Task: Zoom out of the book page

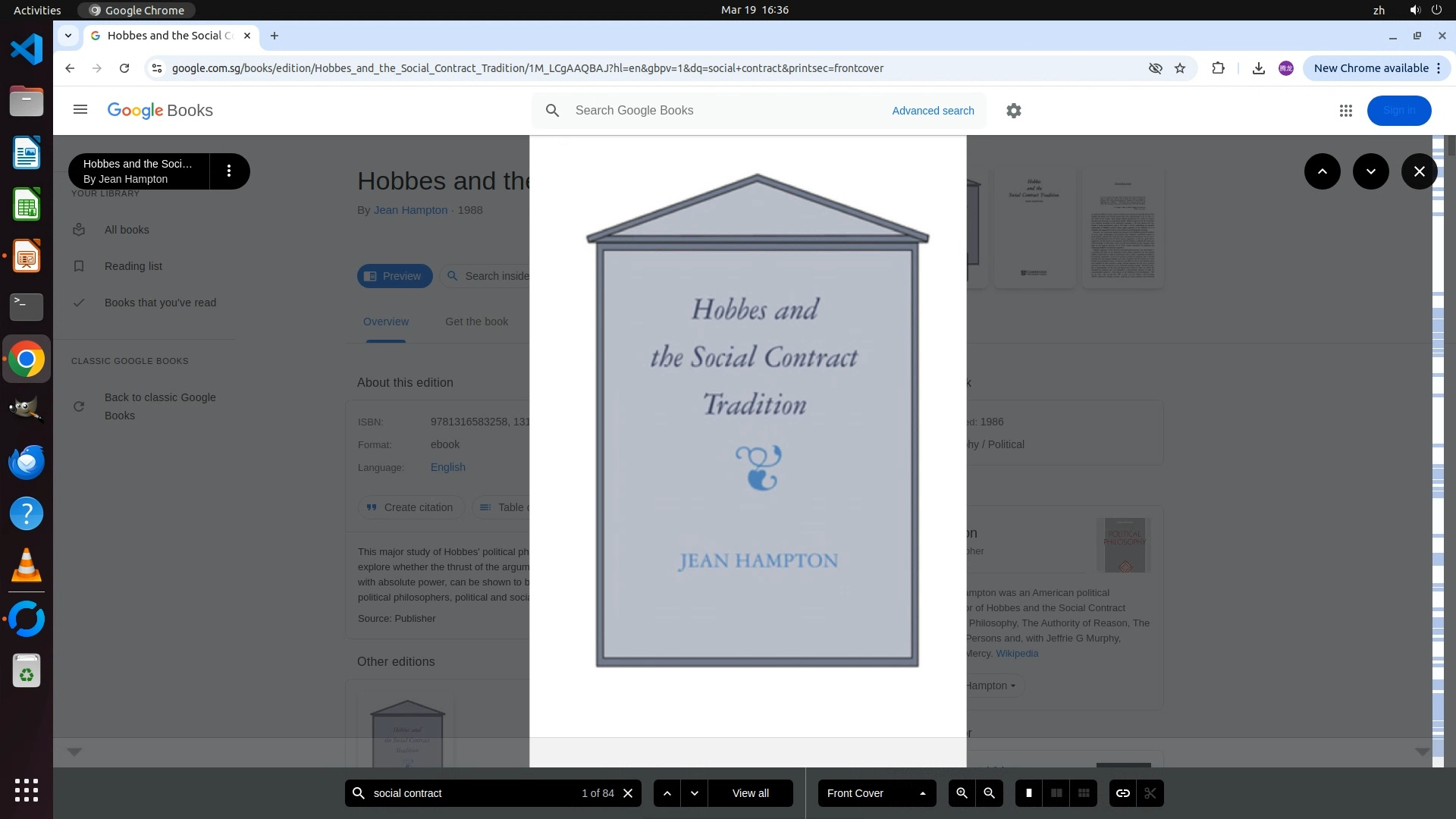Action: pos(989,793)
